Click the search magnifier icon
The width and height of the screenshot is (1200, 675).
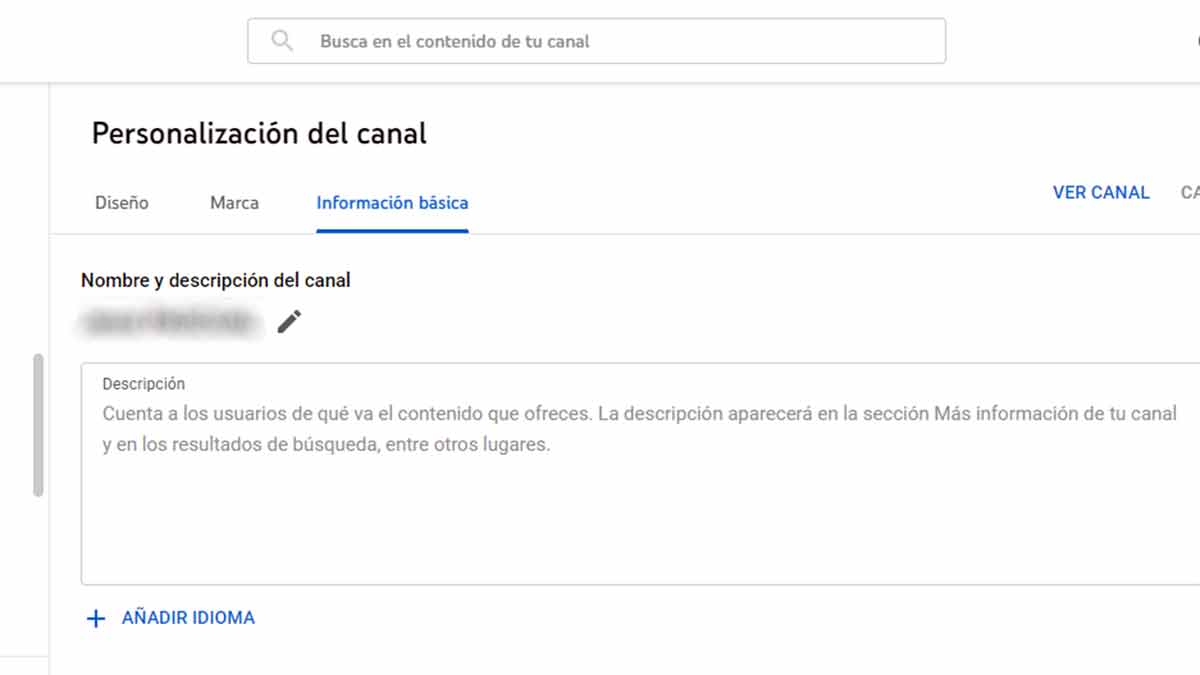pyautogui.click(x=282, y=41)
